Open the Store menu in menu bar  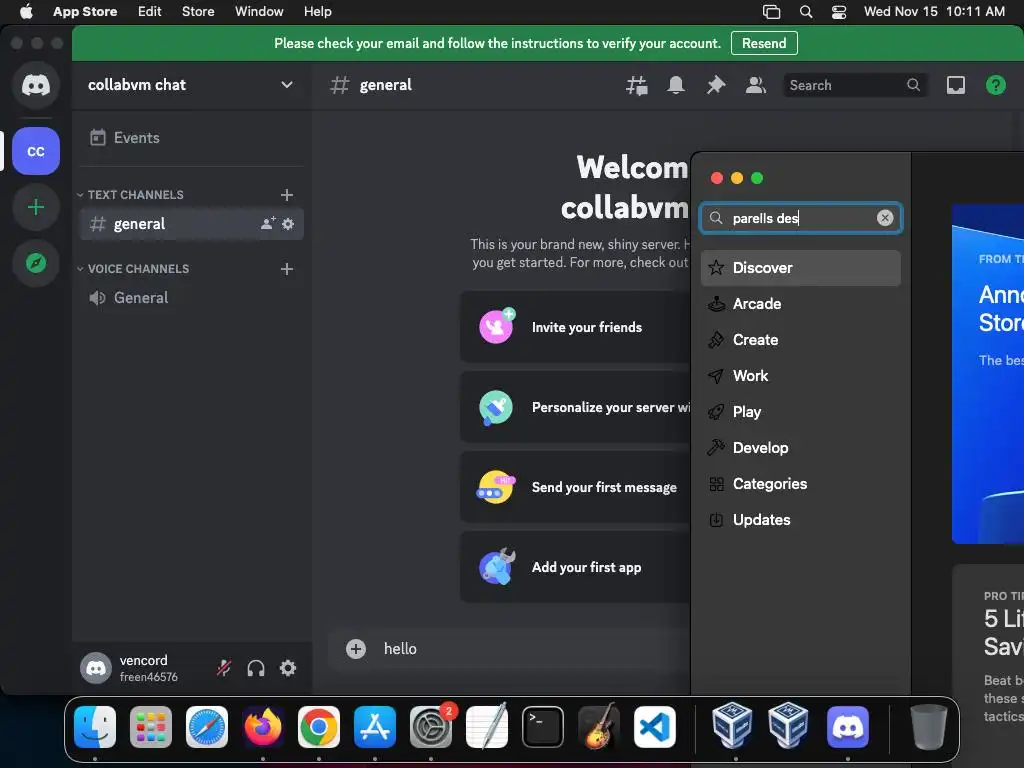point(198,11)
